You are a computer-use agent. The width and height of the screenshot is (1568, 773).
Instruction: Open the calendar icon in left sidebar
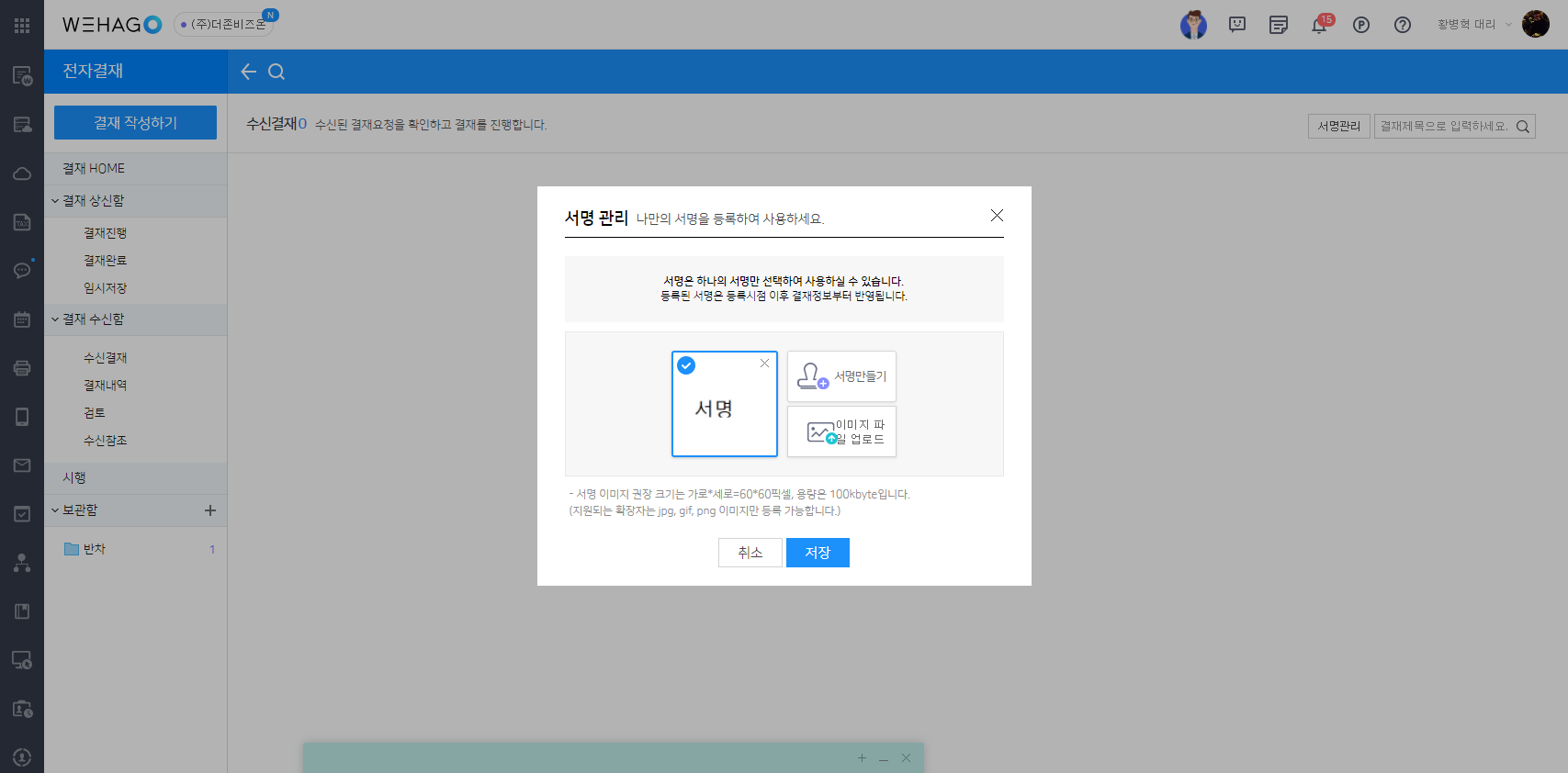click(x=22, y=319)
